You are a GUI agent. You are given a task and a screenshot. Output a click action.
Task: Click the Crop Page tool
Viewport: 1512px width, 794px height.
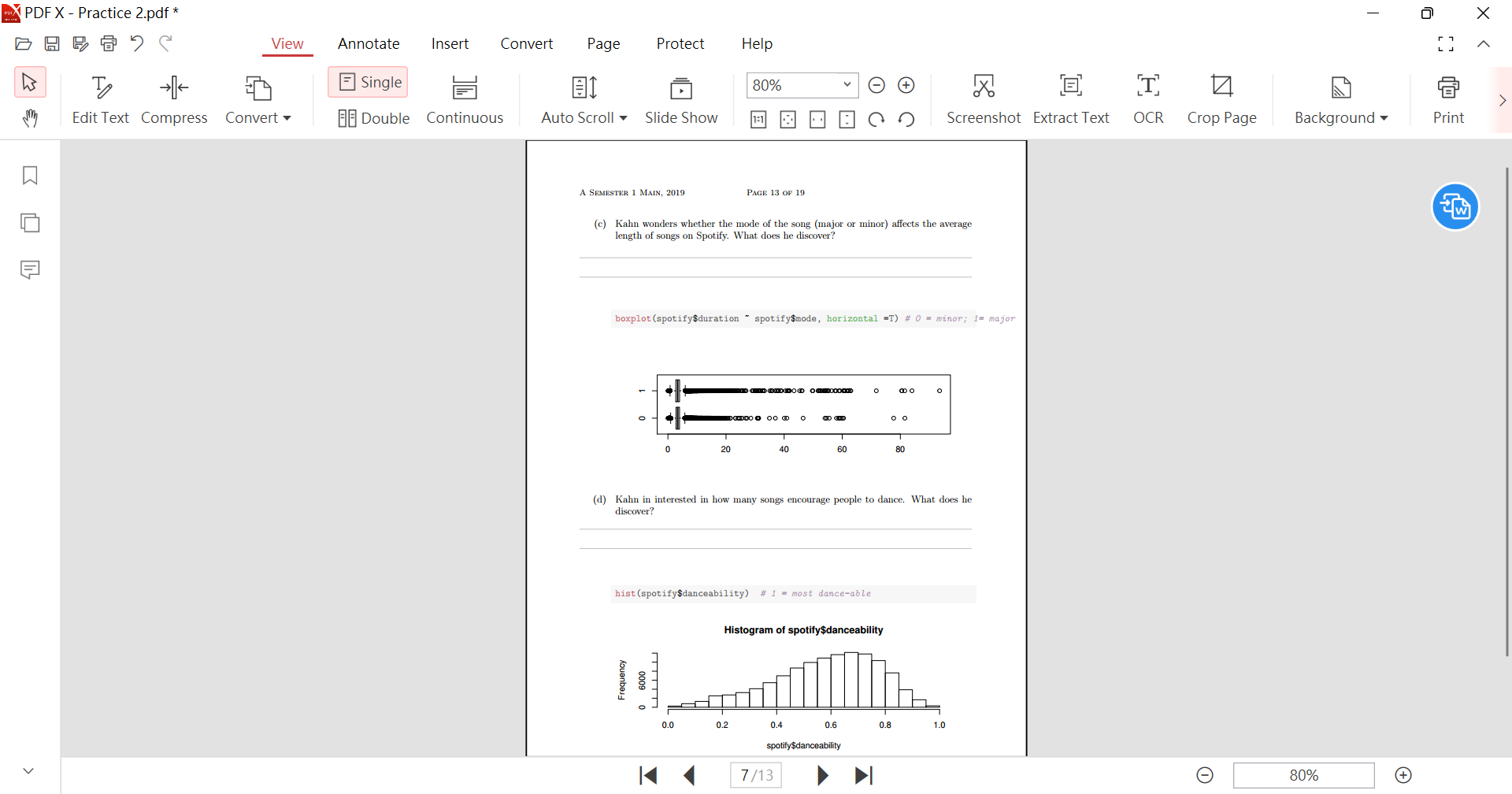[1222, 100]
